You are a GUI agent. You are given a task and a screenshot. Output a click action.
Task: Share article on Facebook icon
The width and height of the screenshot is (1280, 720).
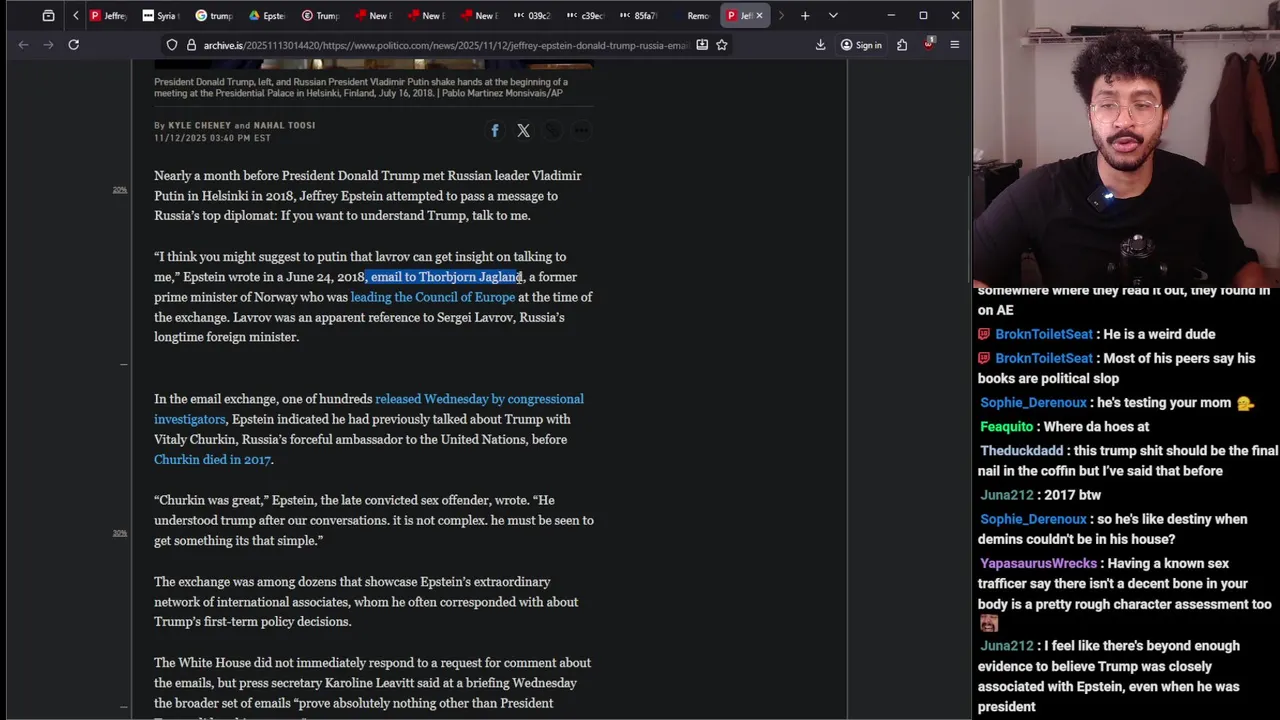click(x=494, y=131)
